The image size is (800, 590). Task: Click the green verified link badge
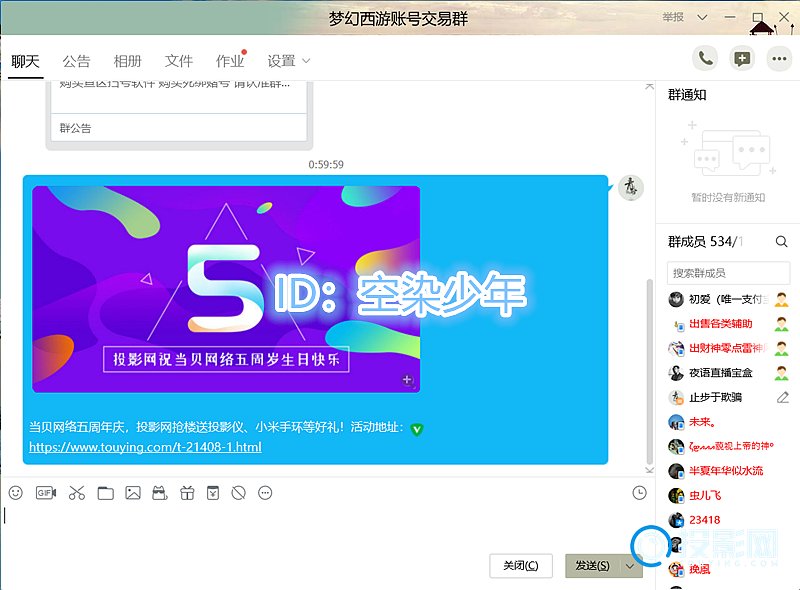417,429
